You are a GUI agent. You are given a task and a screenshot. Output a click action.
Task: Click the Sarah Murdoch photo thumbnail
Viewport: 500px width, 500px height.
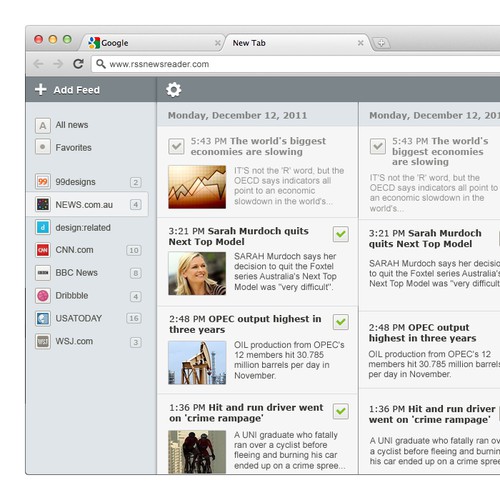197,273
